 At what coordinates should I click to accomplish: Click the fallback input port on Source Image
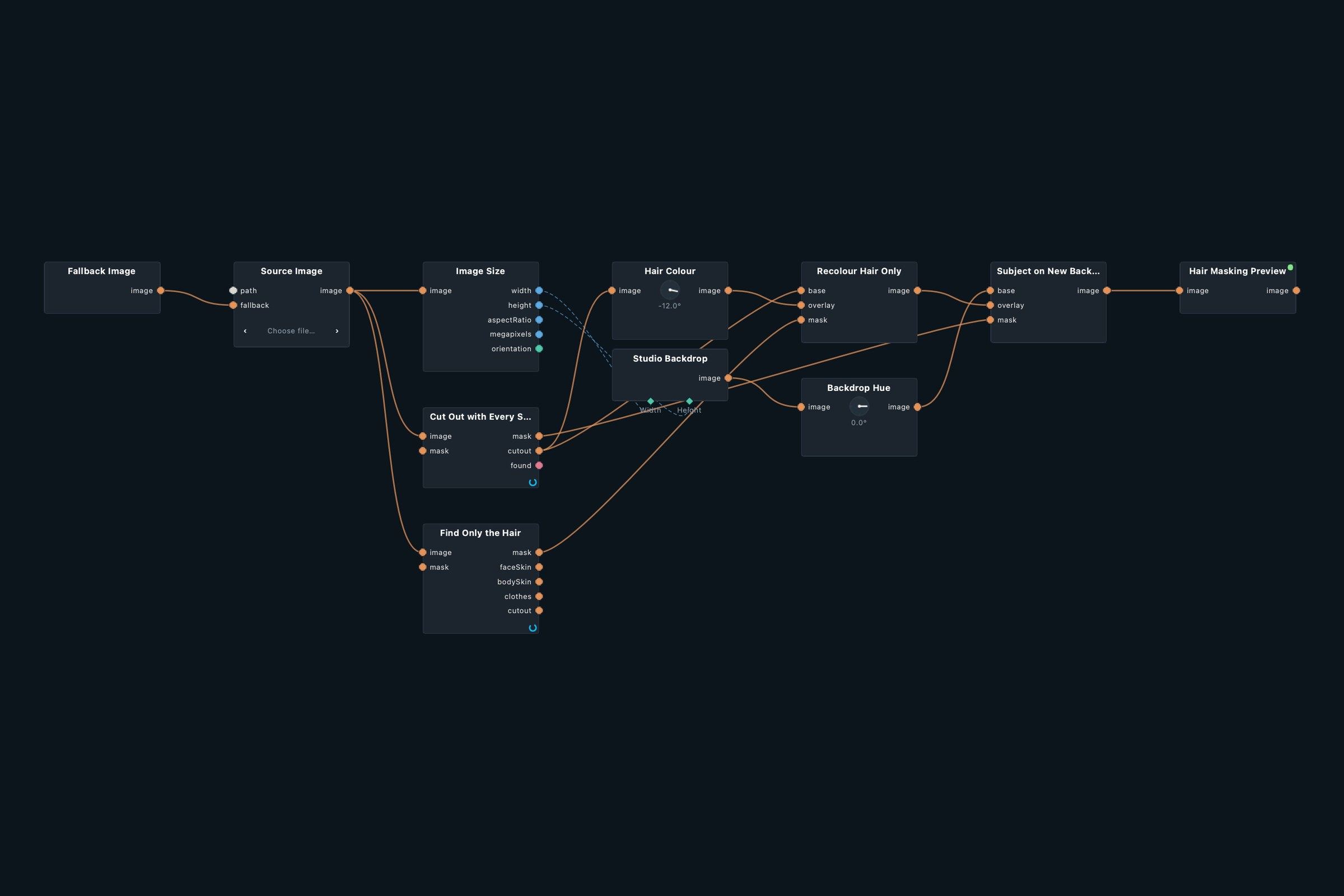(x=233, y=305)
